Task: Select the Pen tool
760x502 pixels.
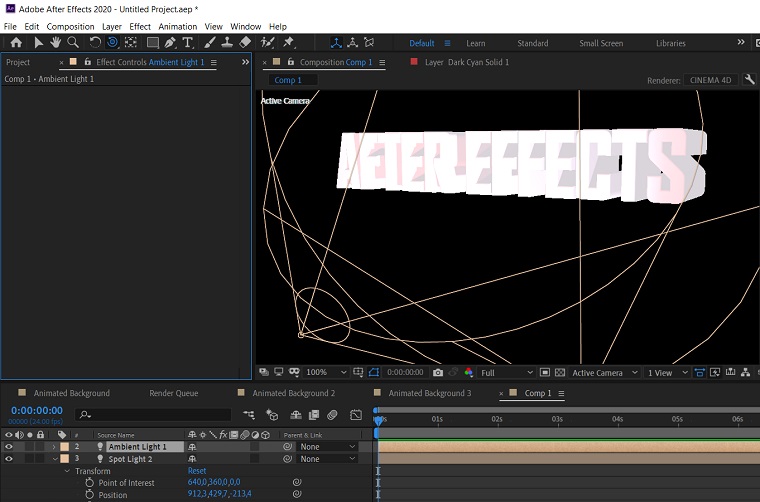Action: [x=170, y=43]
